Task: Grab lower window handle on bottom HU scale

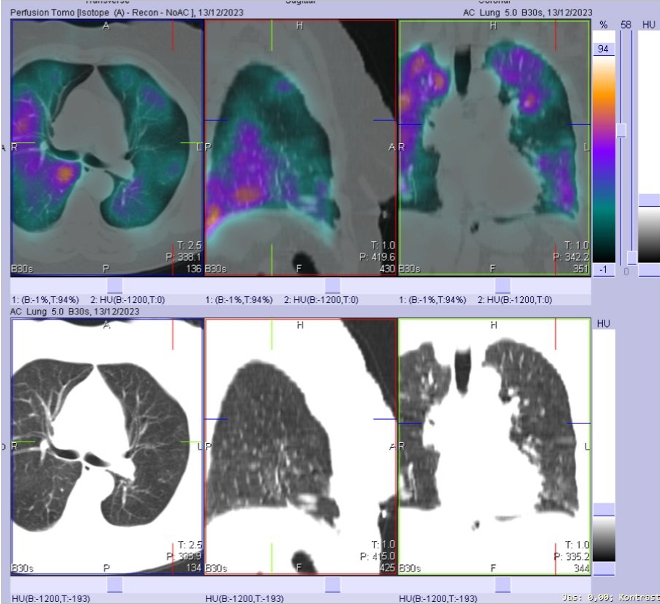Action: tap(604, 569)
